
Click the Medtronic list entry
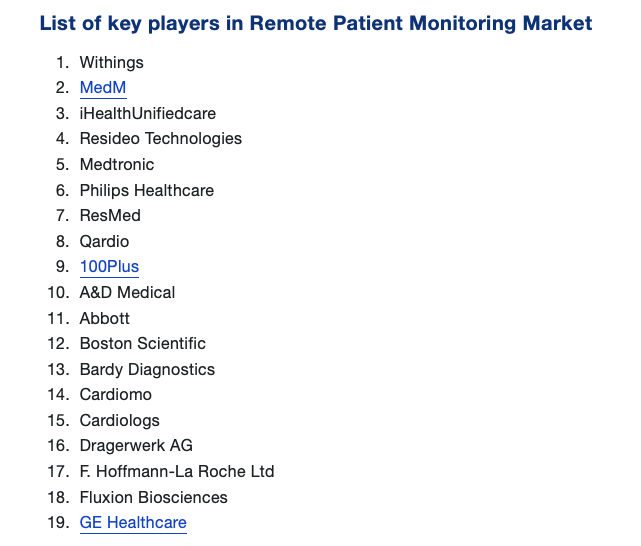click(117, 165)
